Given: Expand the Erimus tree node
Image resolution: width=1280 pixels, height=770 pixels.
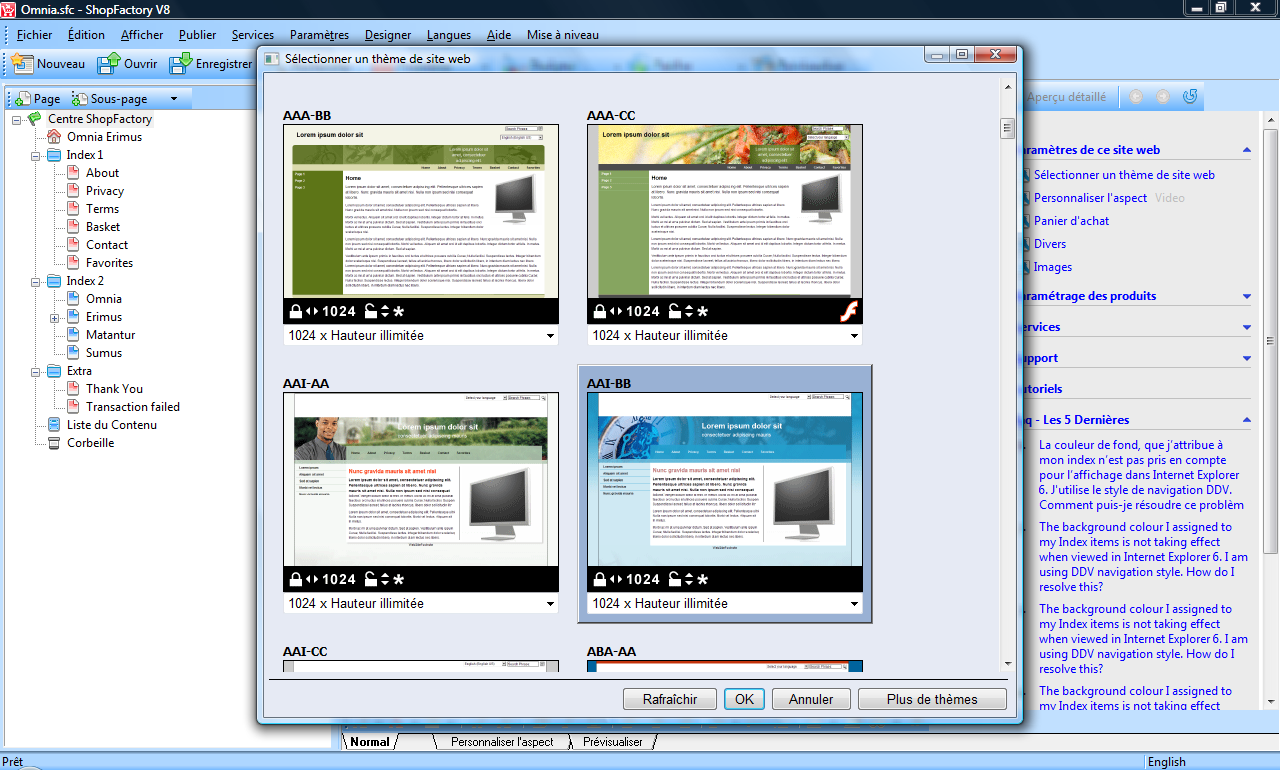Looking at the screenshot, I should pos(54,317).
